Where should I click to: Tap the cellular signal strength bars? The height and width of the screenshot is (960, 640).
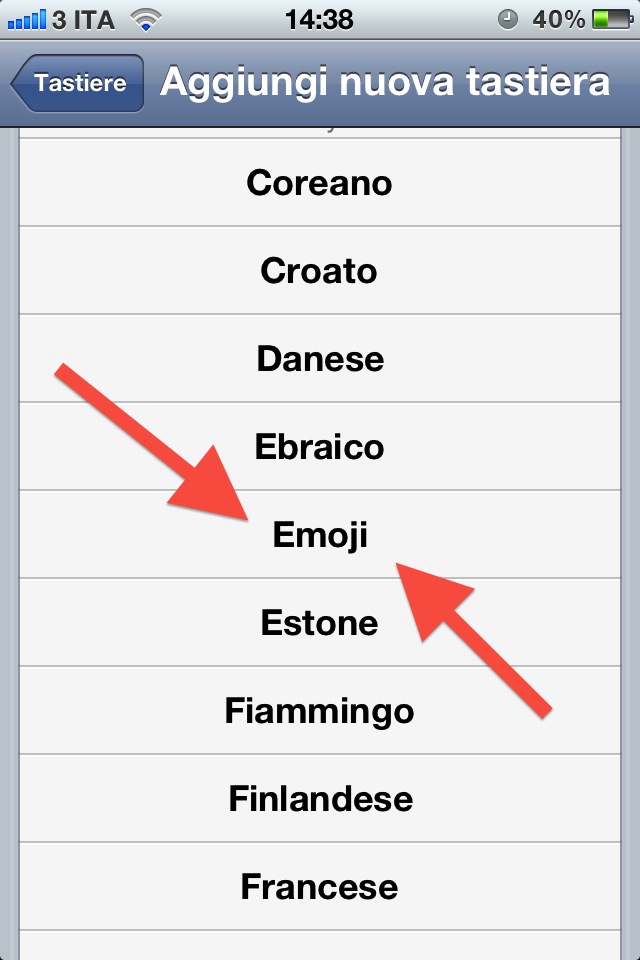click(x=26, y=19)
